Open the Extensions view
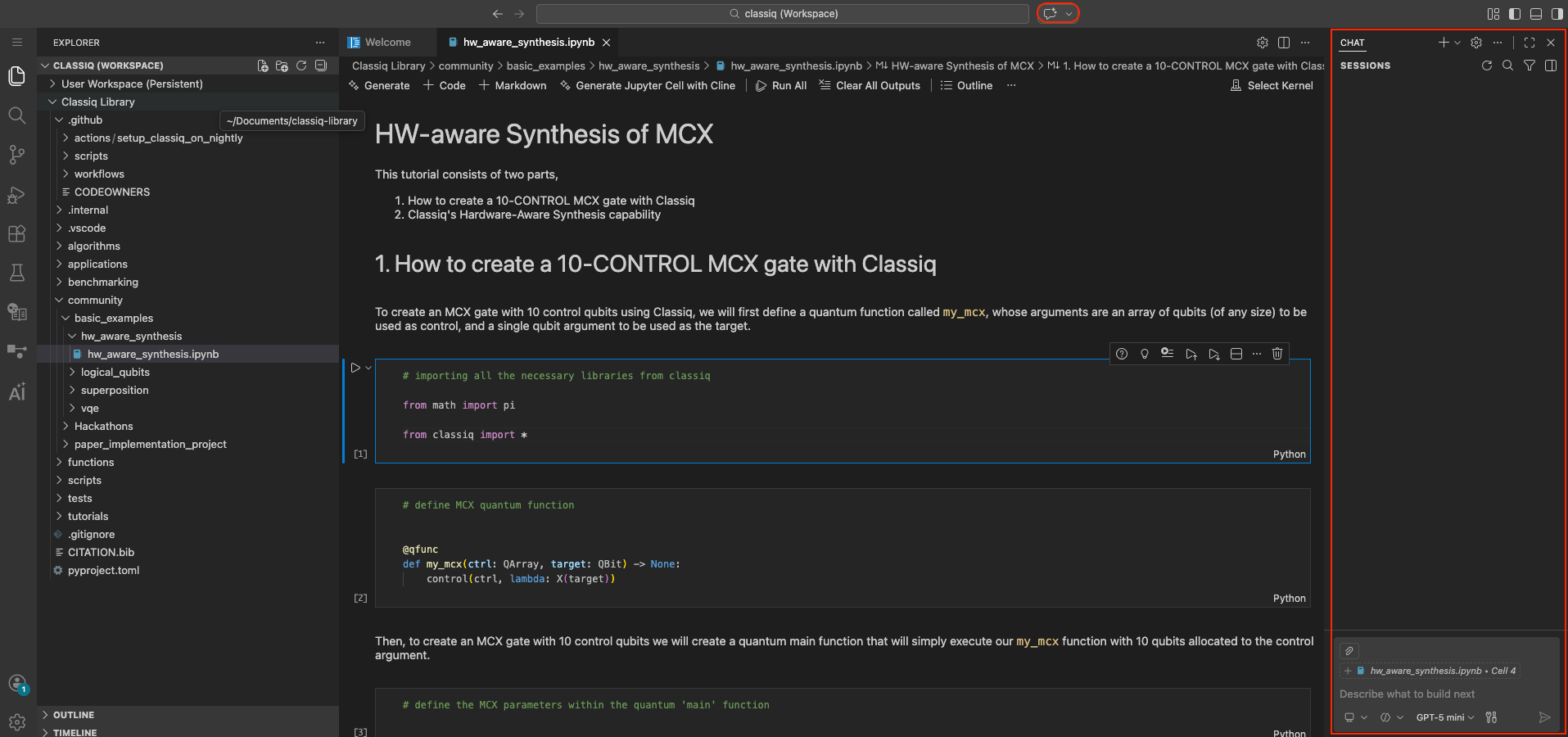 point(17,233)
